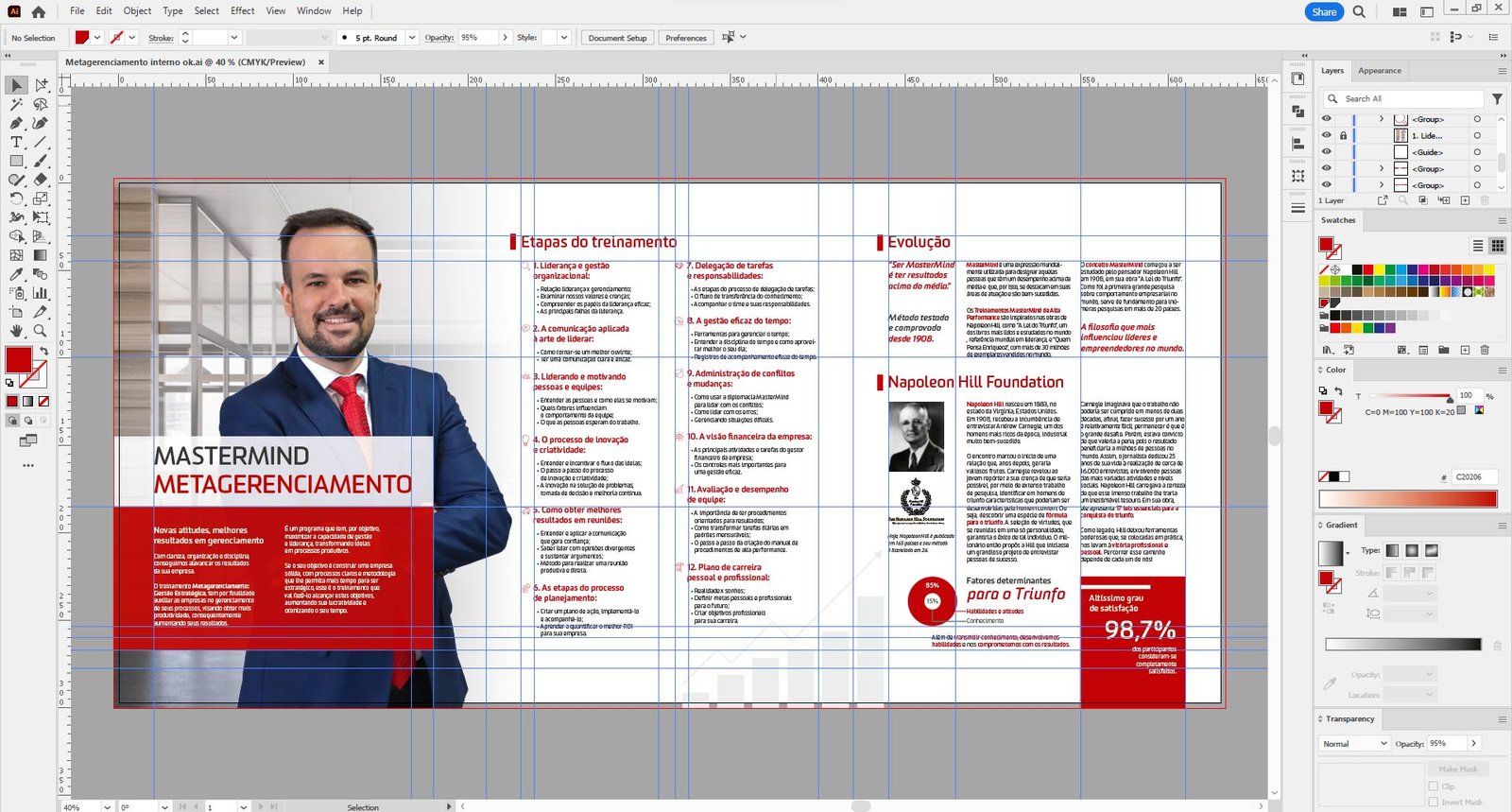Select the Eraser tool
The height and width of the screenshot is (812, 1512).
coord(41,180)
